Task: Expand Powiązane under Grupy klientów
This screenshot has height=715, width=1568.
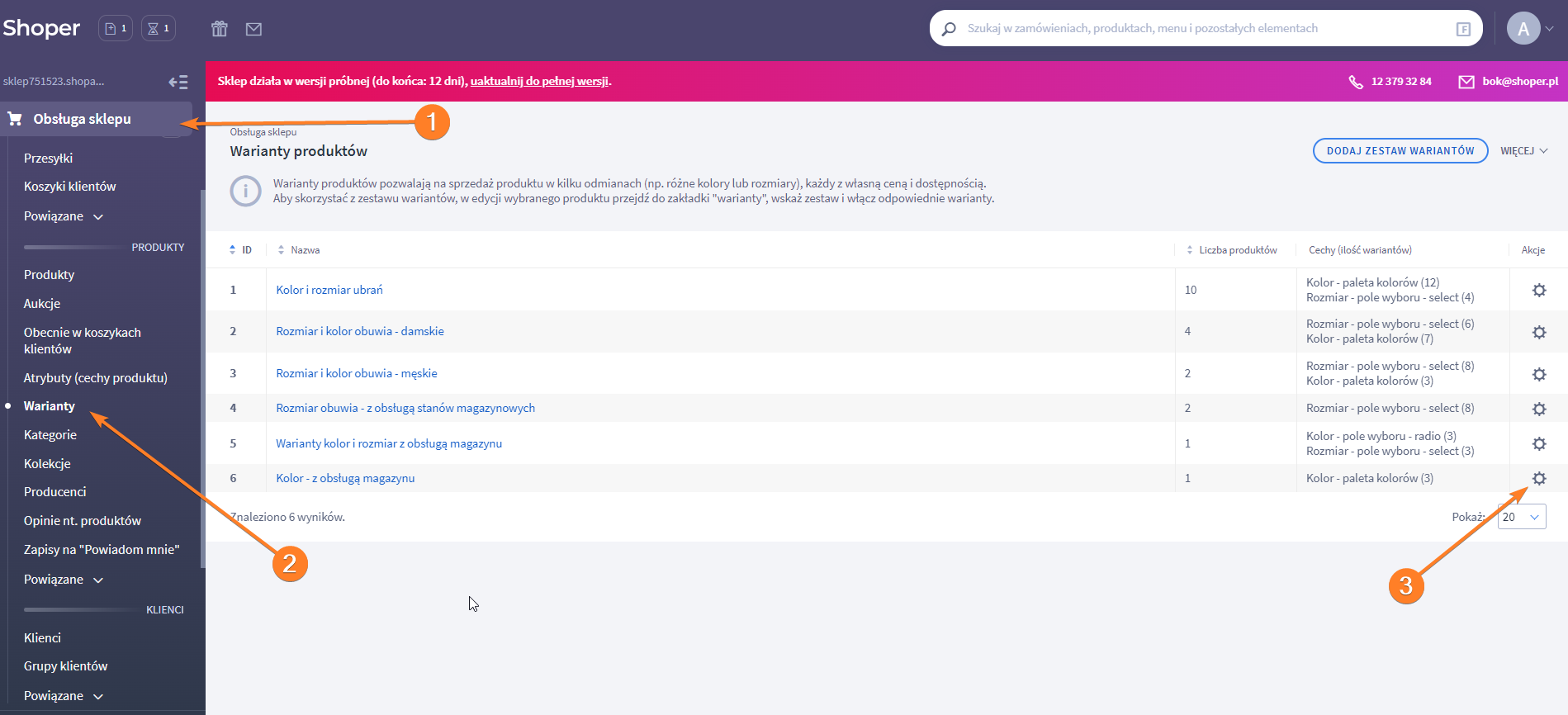Action: point(64,696)
